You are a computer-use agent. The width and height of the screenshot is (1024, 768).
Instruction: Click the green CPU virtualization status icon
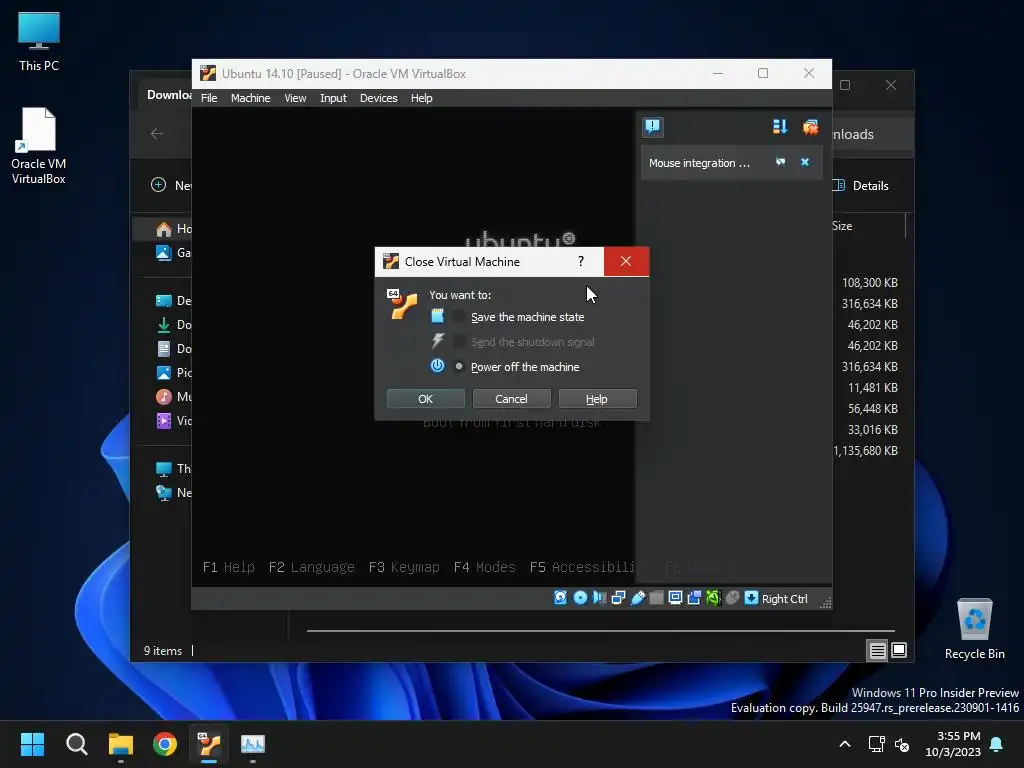(713, 598)
